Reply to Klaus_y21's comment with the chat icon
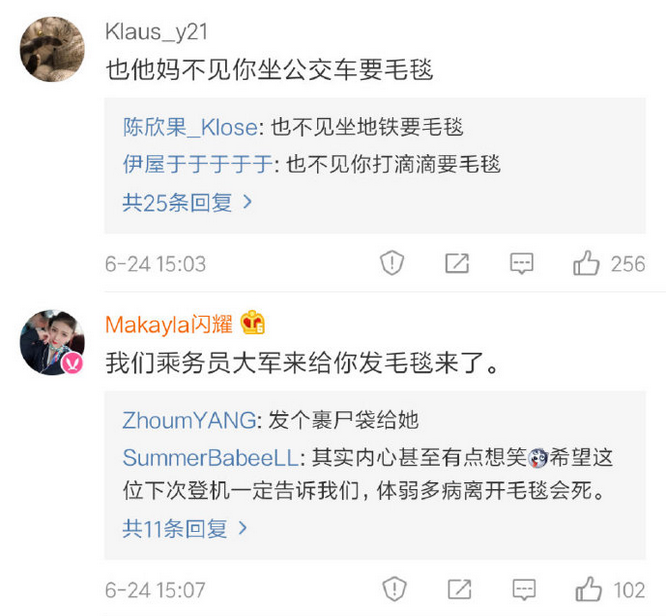The image size is (666, 616). point(521,264)
